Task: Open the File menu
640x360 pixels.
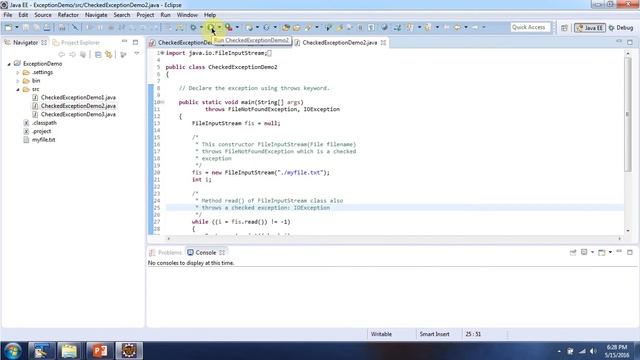Action: point(8,15)
